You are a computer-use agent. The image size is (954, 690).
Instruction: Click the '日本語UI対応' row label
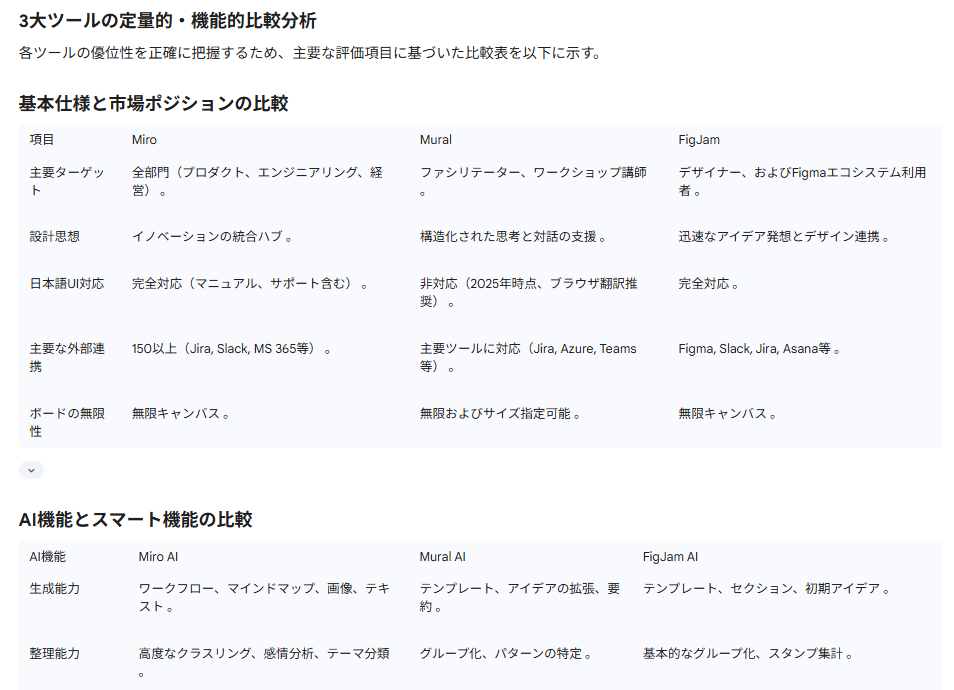point(67,284)
